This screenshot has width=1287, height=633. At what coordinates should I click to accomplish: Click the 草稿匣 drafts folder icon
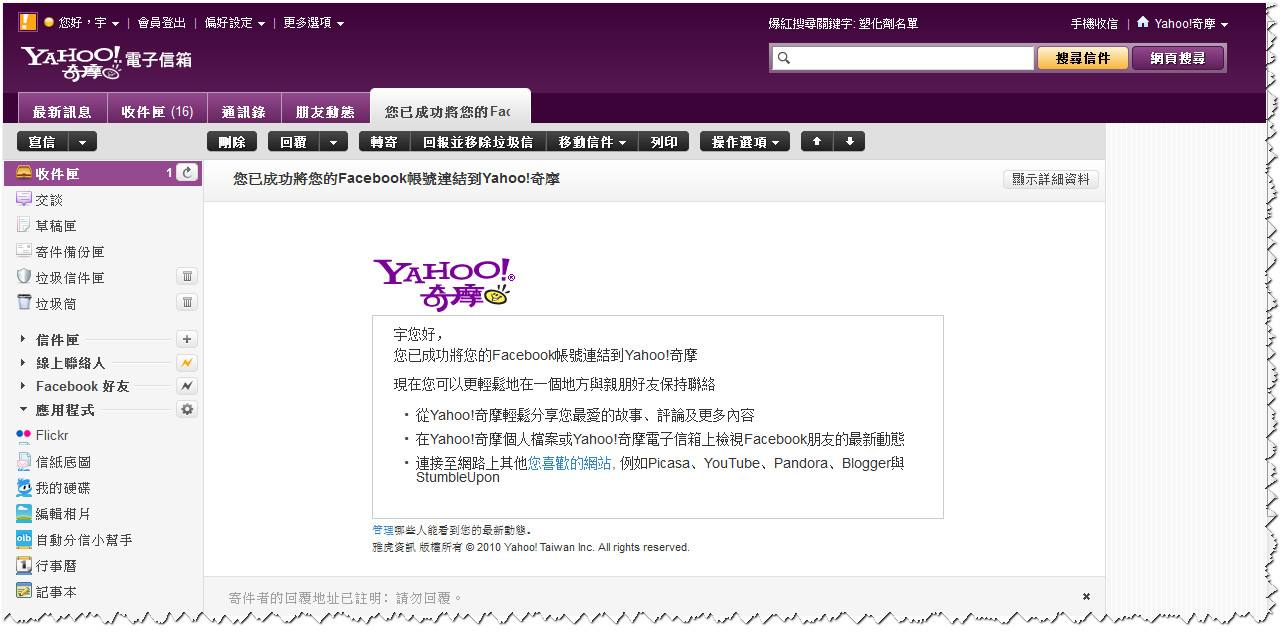pos(24,225)
